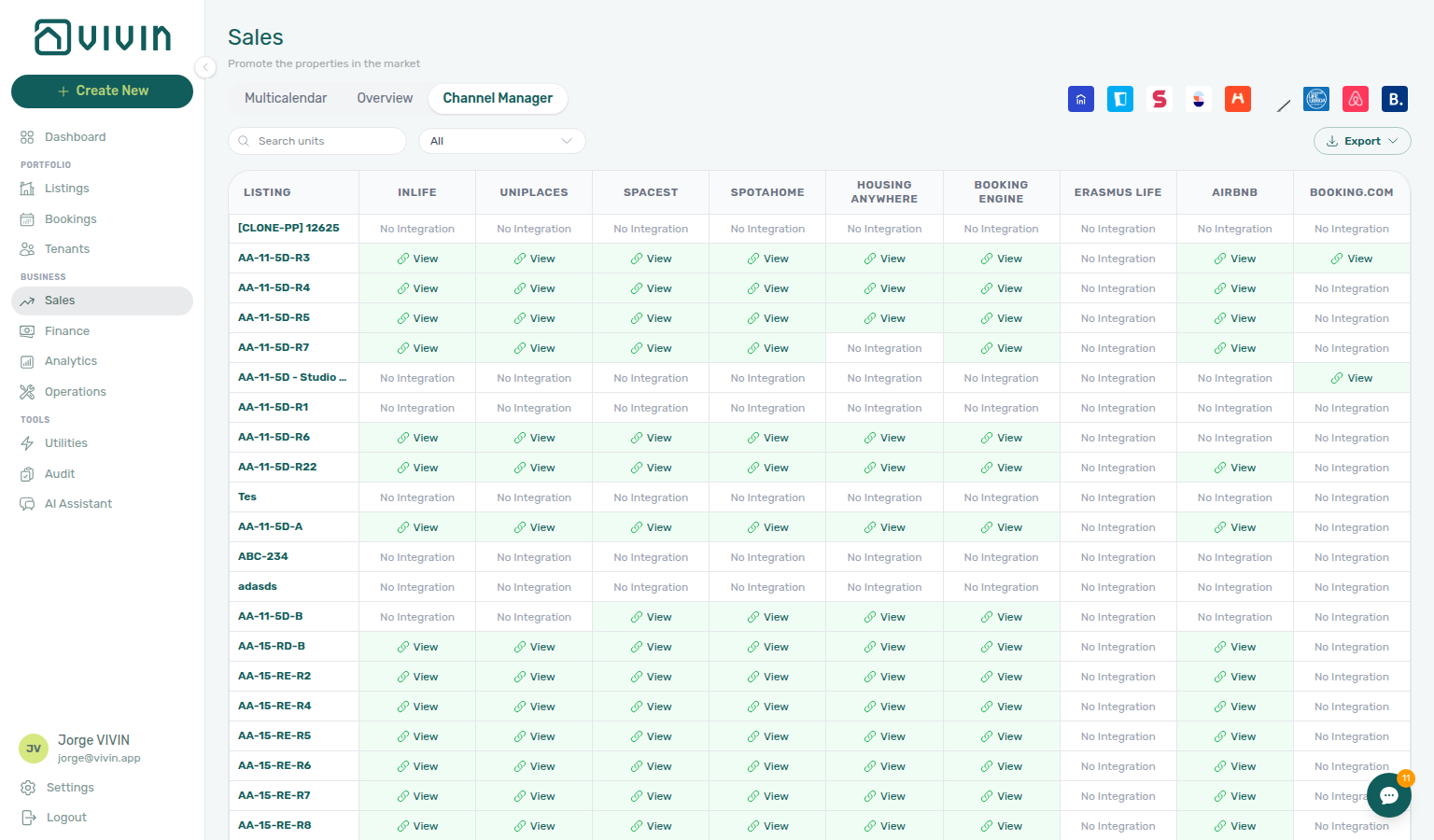Image resolution: width=1434 pixels, height=840 pixels.
Task: Click the Operations tools icon
Action: pos(27,392)
